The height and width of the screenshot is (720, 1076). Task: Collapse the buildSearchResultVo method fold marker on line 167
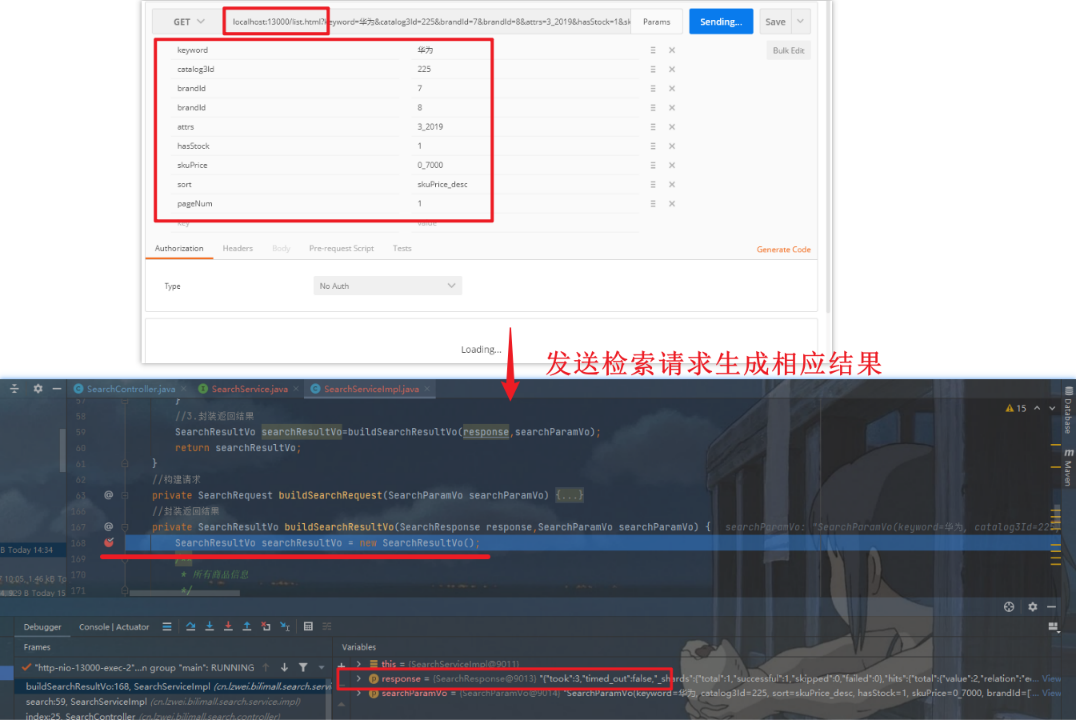coord(125,527)
